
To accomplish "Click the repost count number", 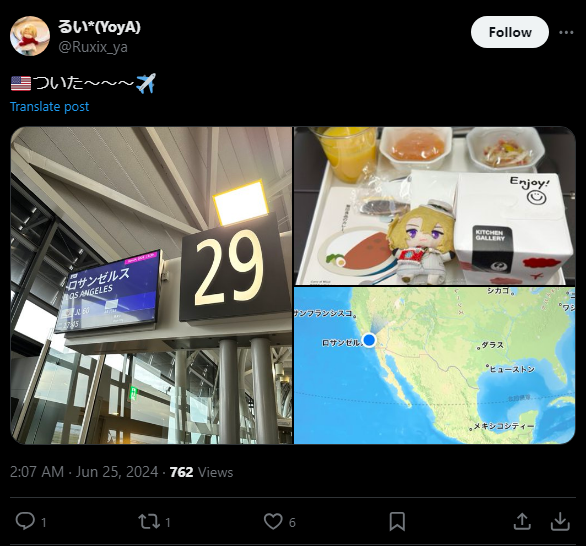I will click(168, 522).
